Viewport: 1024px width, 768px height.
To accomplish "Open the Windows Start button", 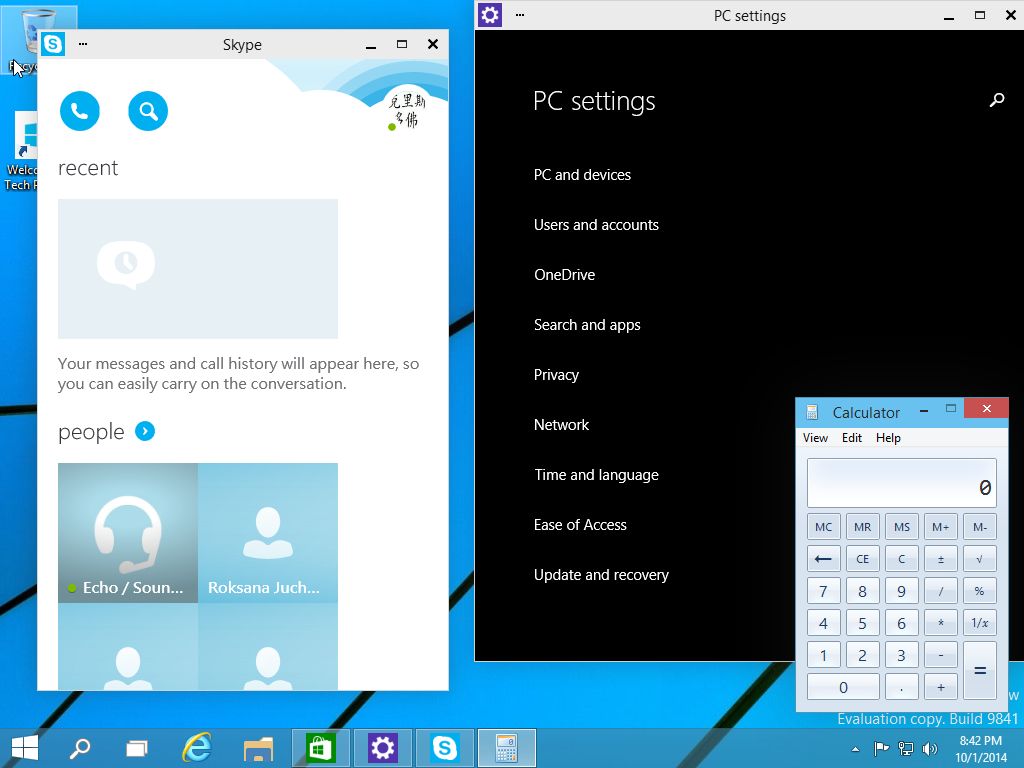I will (25, 748).
